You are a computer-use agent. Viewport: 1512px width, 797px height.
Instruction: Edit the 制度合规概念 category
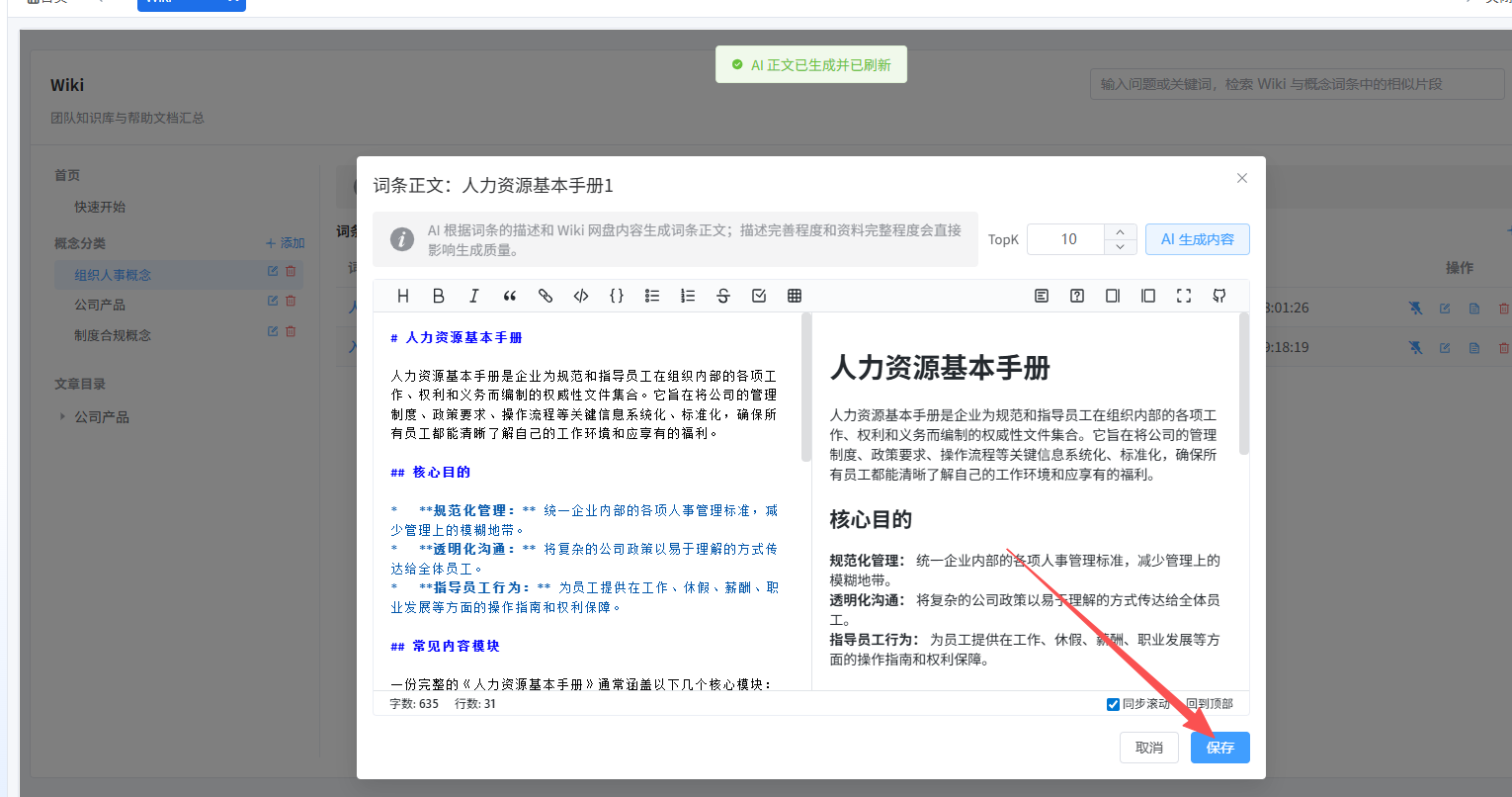tap(273, 332)
